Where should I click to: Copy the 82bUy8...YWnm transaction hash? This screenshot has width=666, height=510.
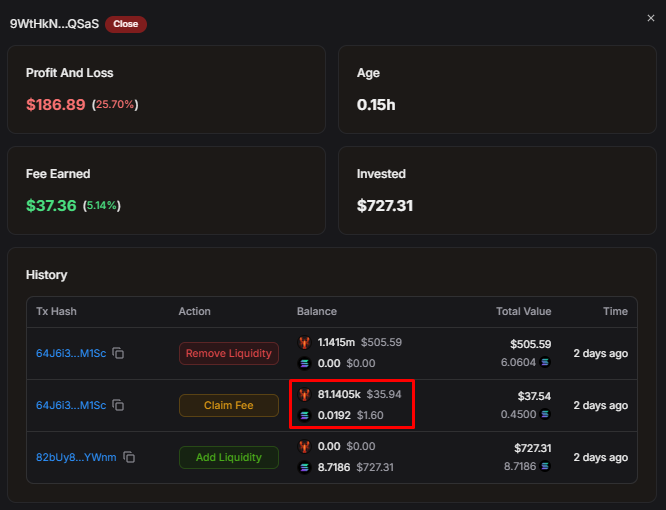(129, 457)
